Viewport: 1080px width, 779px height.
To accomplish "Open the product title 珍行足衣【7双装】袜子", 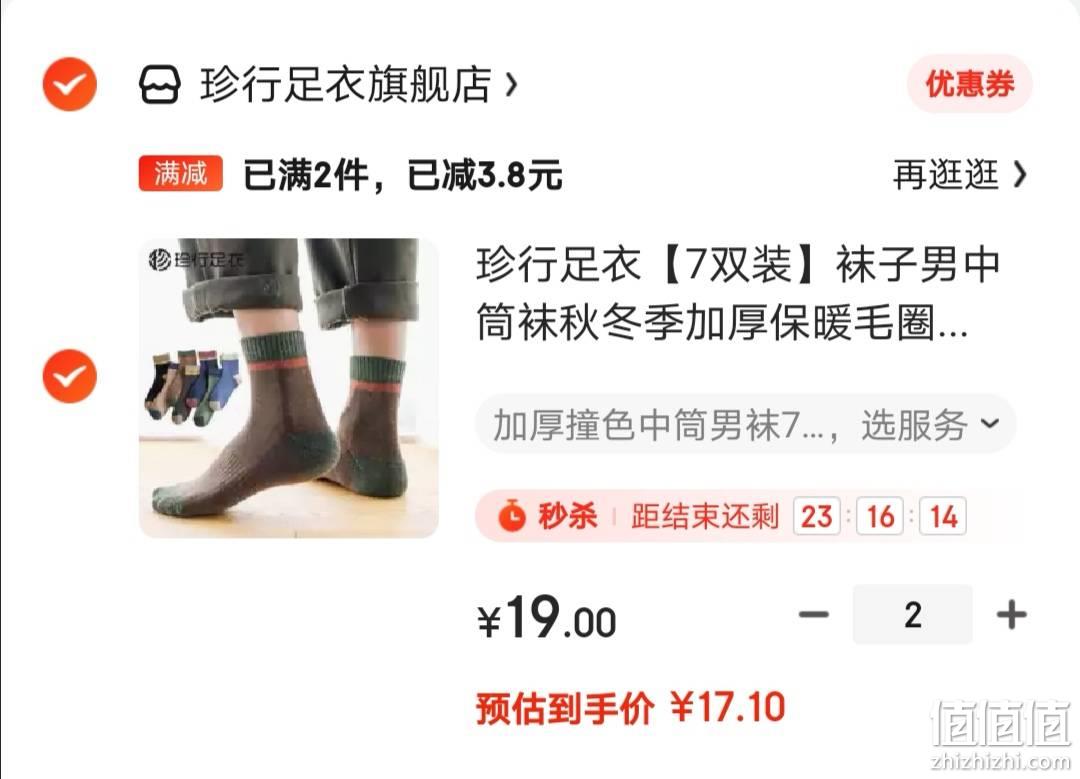I will pyautogui.click(x=738, y=293).
